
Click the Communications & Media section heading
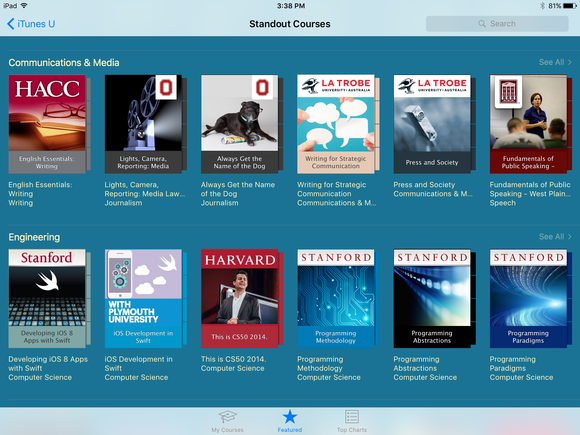(x=64, y=63)
